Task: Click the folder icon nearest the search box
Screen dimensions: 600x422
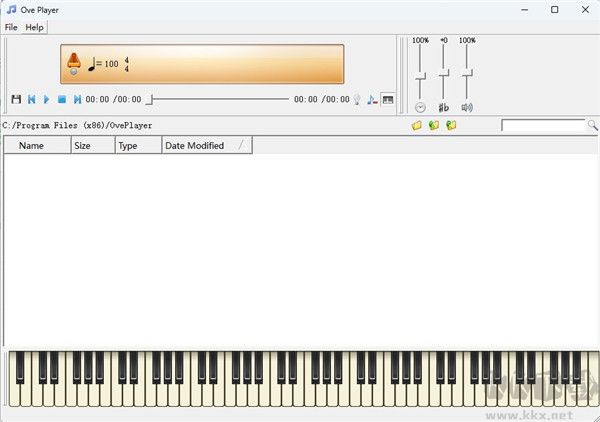Action: 451,125
